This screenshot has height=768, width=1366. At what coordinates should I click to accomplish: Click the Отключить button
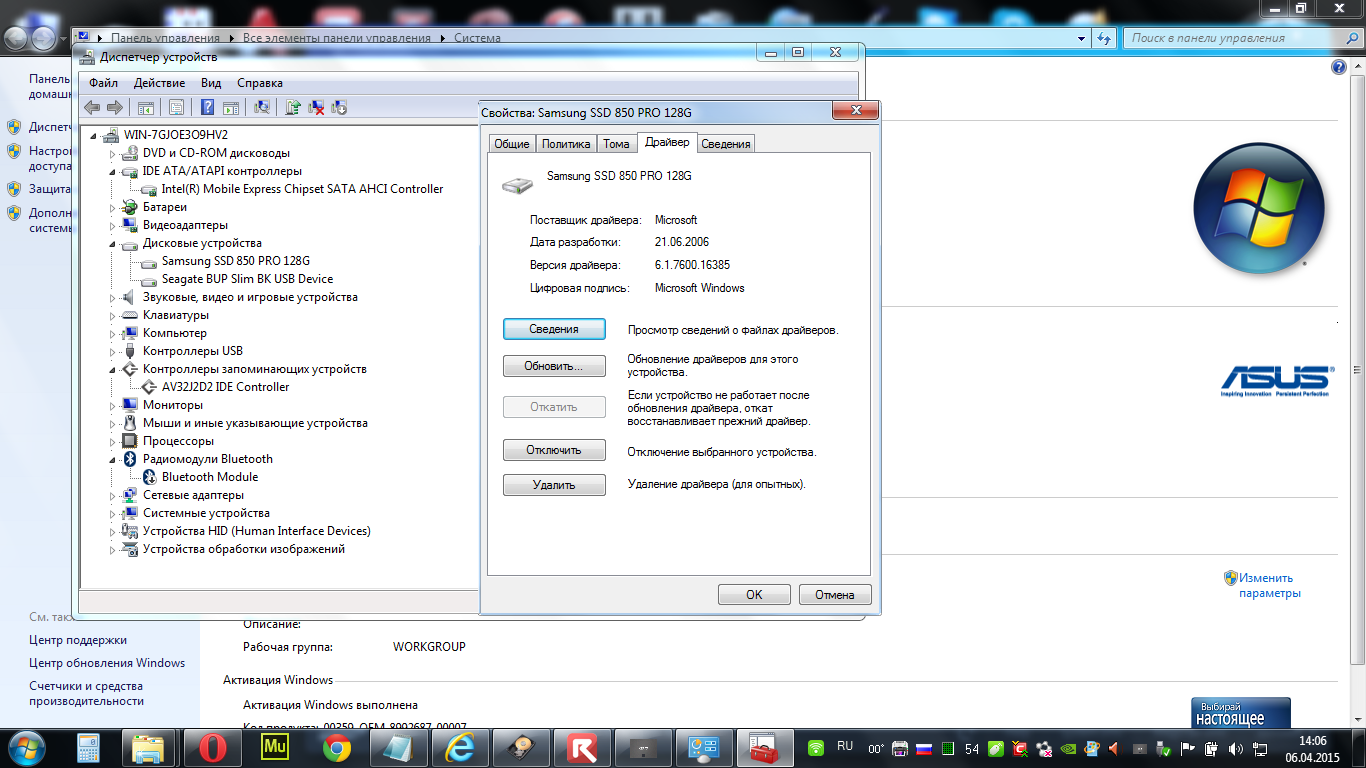coord(554,450)
